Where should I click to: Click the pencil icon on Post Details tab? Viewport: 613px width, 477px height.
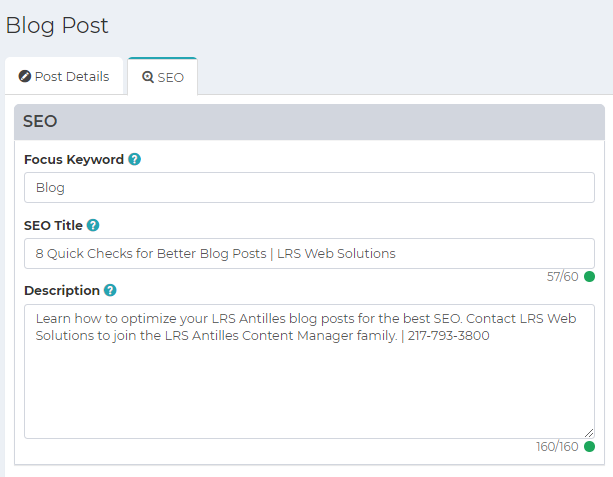click(25, 76)
